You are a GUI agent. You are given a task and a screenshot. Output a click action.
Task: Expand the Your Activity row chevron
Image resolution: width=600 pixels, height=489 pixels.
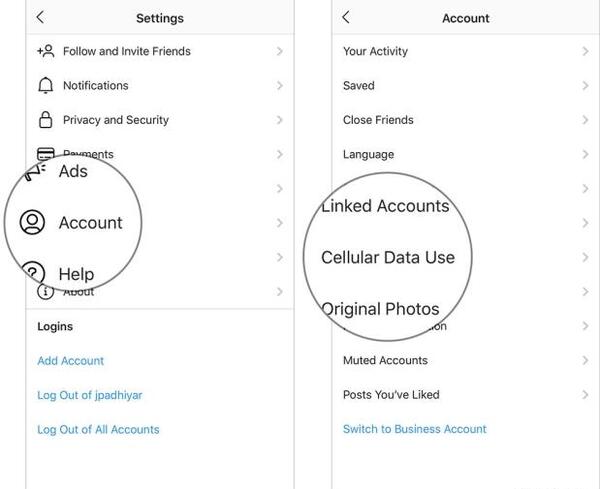coord(585,51)
